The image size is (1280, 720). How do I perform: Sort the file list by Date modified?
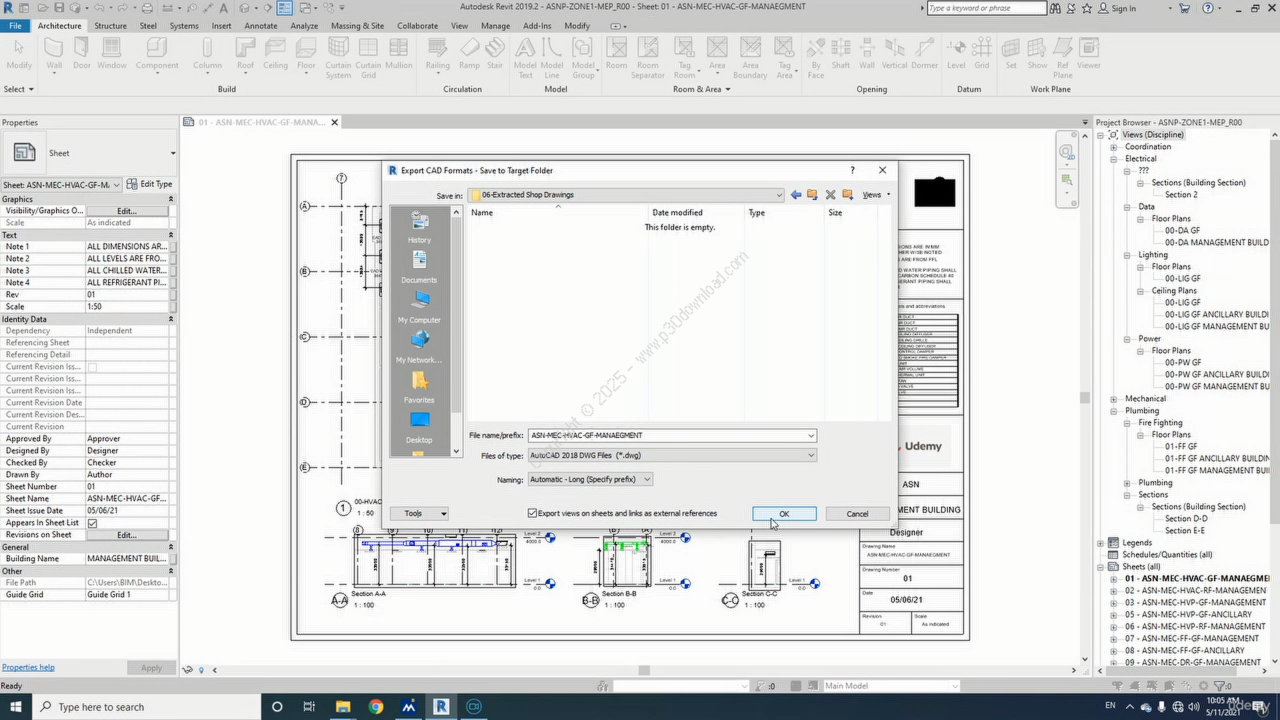(x=677, y=212)
